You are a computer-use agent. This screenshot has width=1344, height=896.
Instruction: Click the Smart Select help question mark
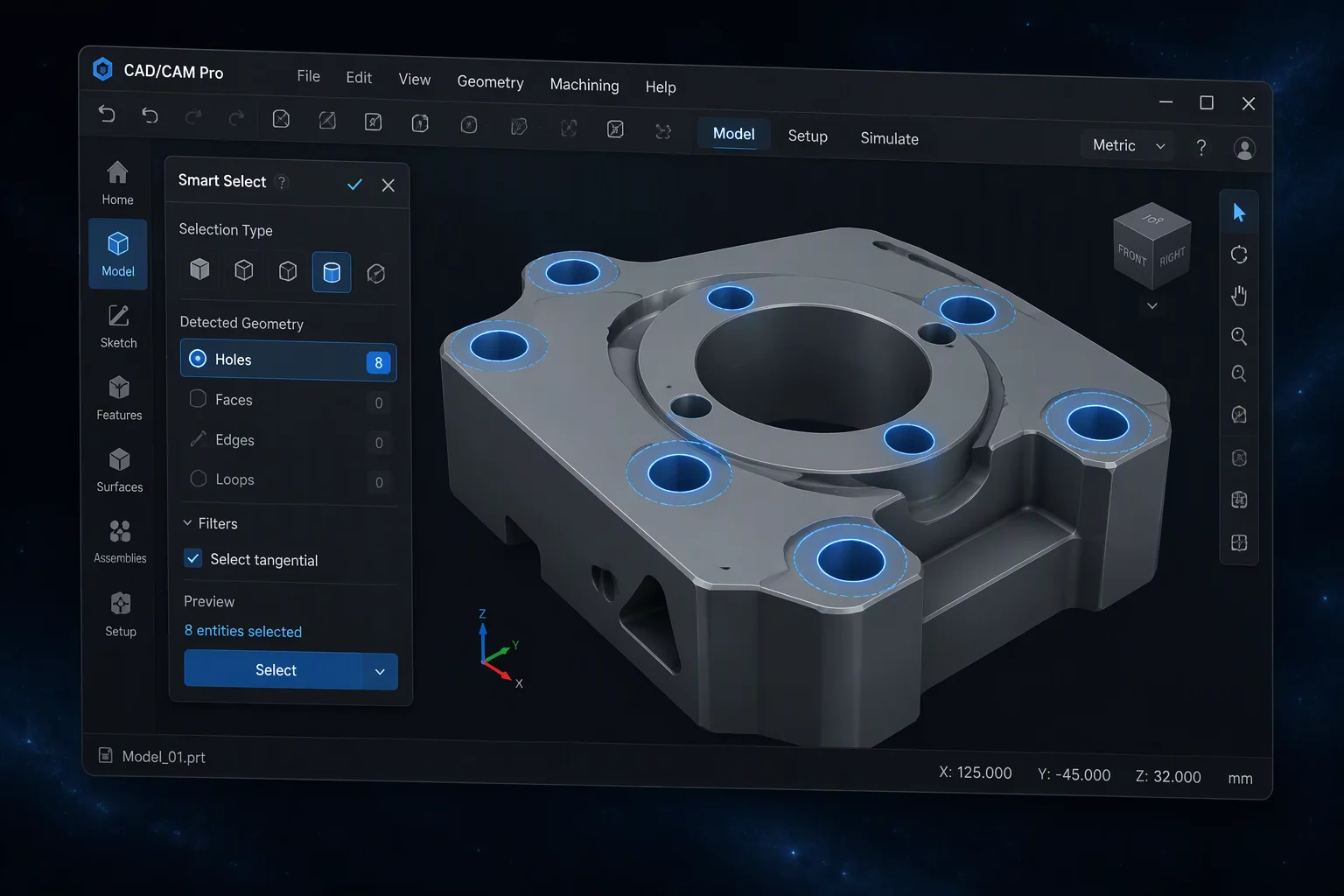tap(282, 182)
